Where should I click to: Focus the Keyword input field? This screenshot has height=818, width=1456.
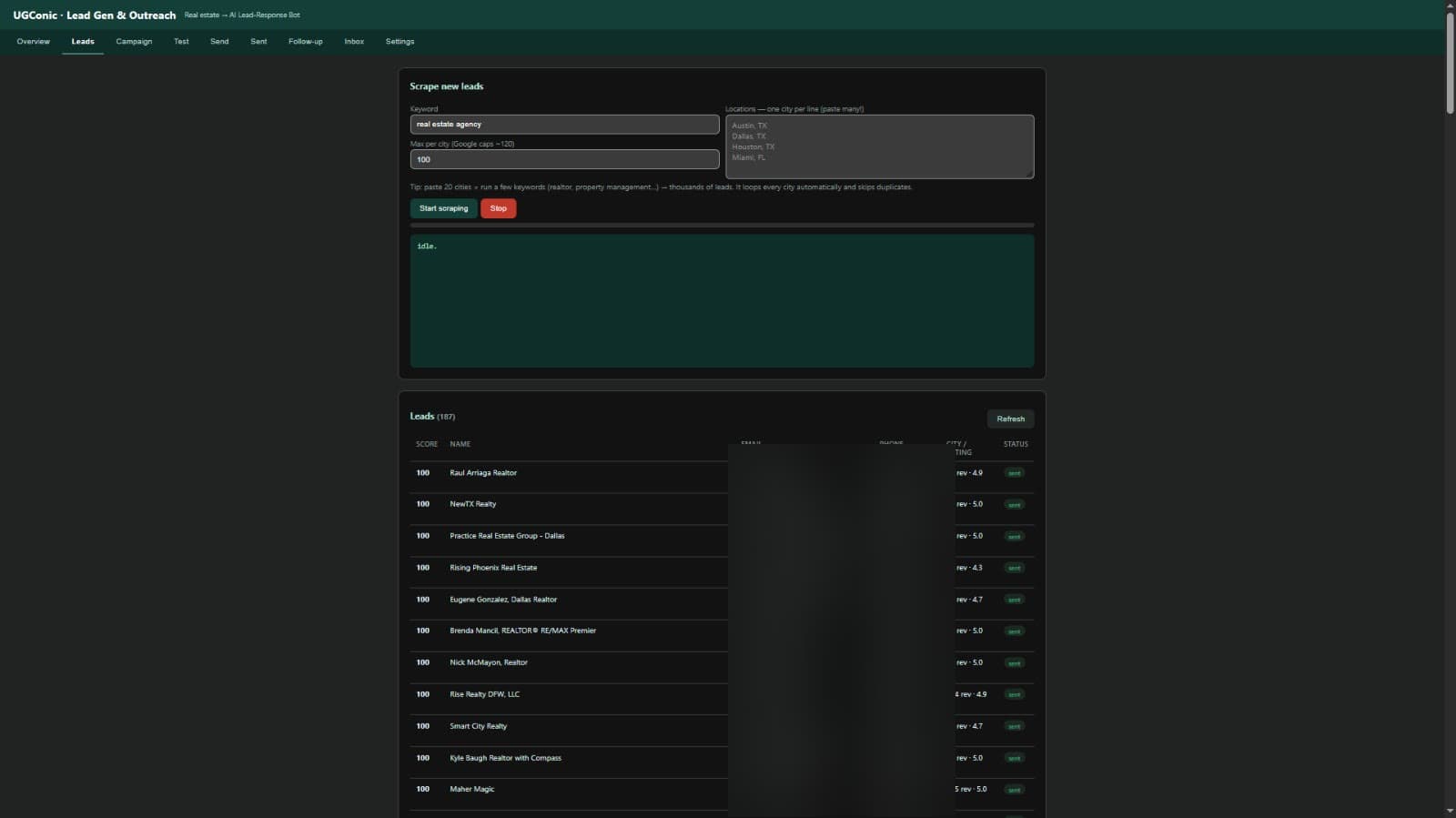click(564, 125)
